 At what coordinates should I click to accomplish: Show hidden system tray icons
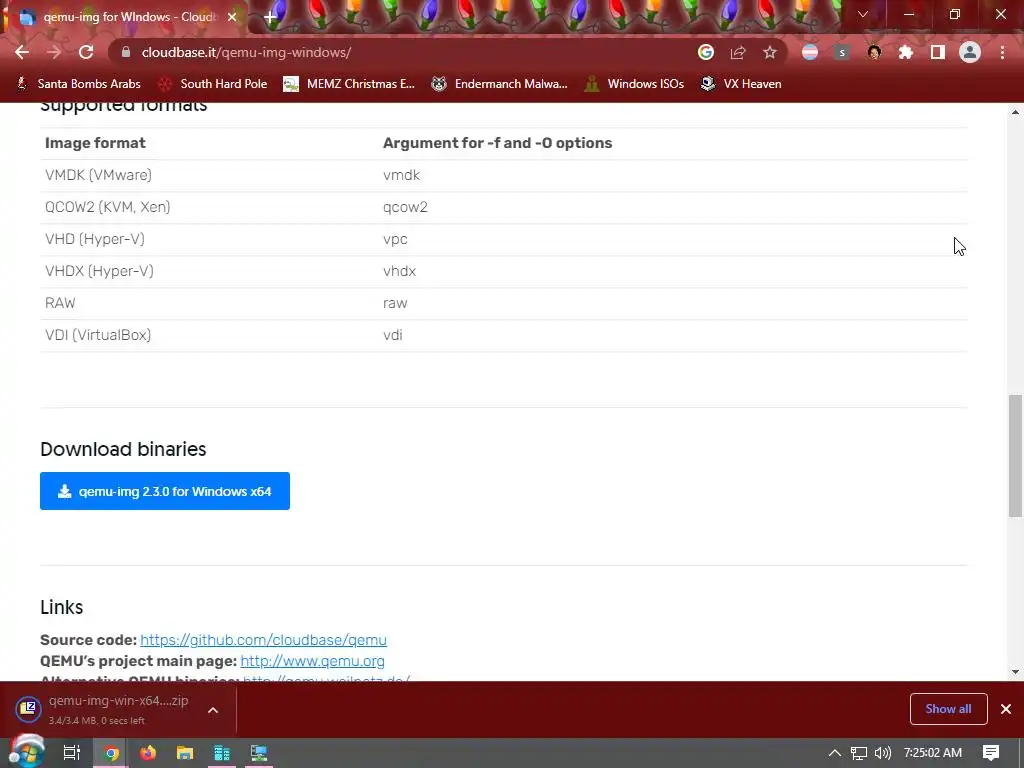click(835, 753)
